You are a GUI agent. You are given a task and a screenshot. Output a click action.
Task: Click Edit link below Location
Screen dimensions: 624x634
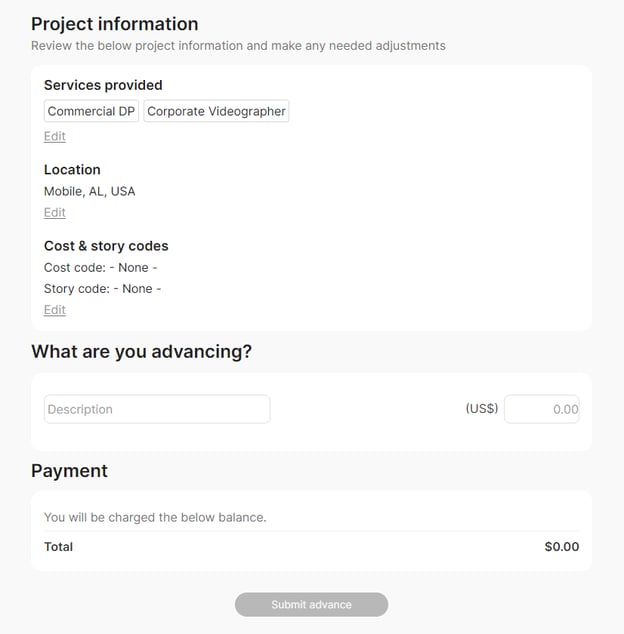(55, 212)
